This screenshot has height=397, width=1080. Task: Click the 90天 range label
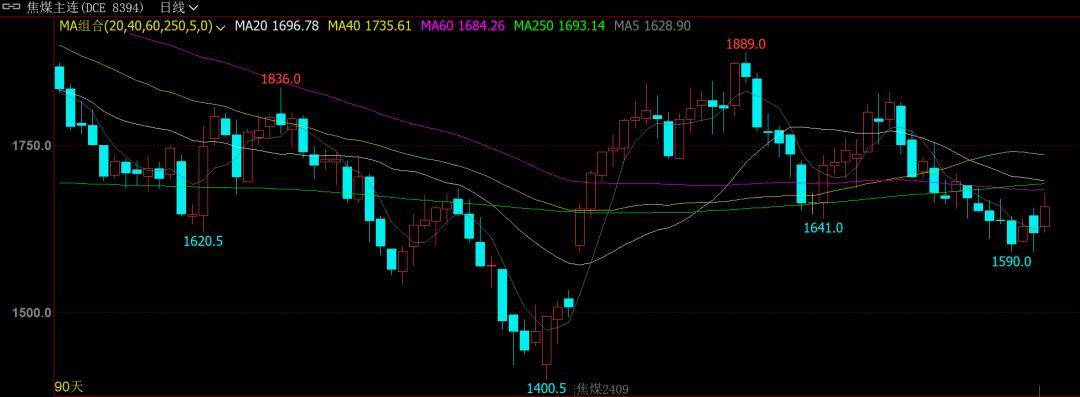pyautogui.click(x=68, y=387)
